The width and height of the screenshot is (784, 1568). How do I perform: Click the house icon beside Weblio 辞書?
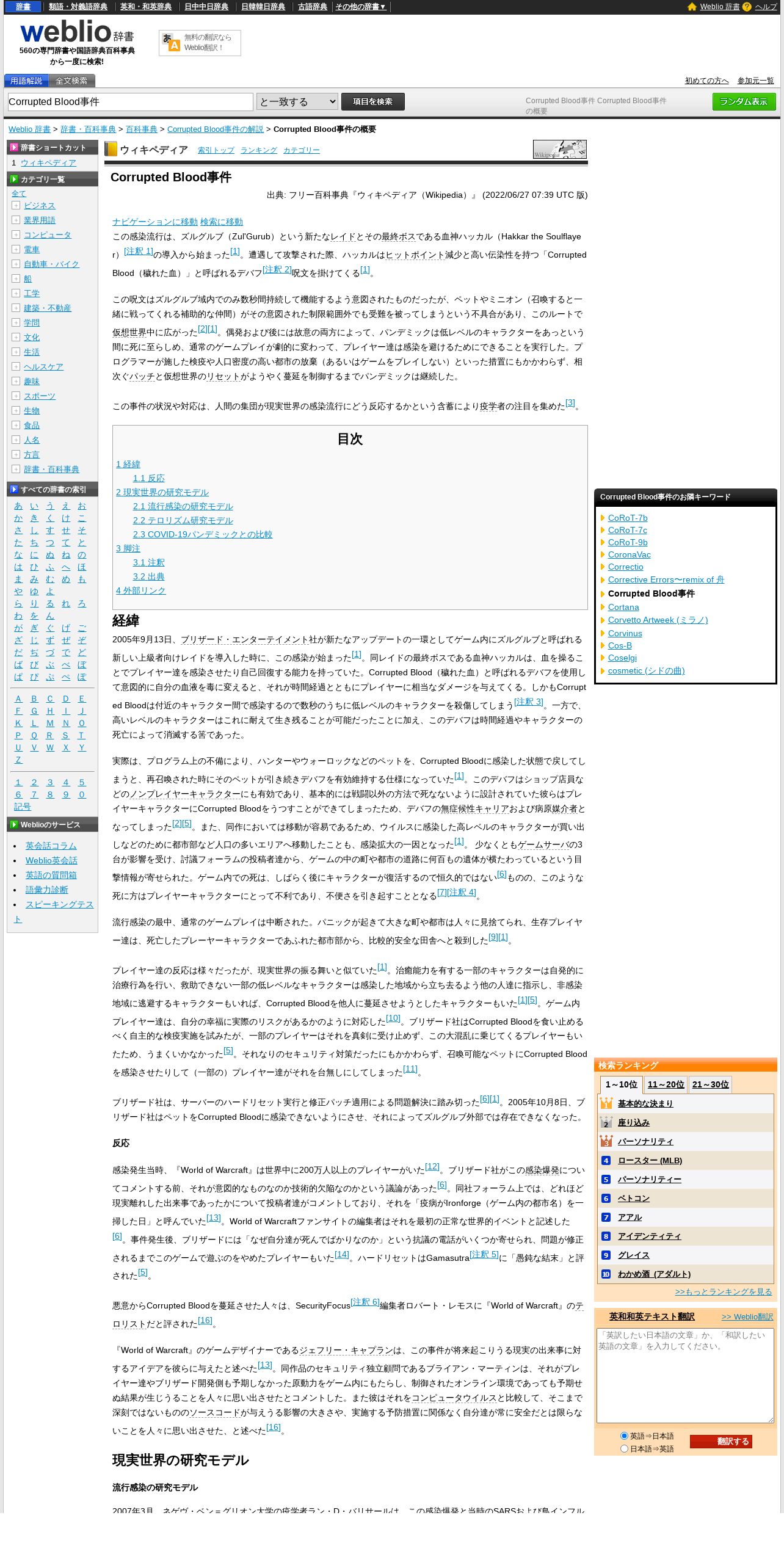point(692,7)
